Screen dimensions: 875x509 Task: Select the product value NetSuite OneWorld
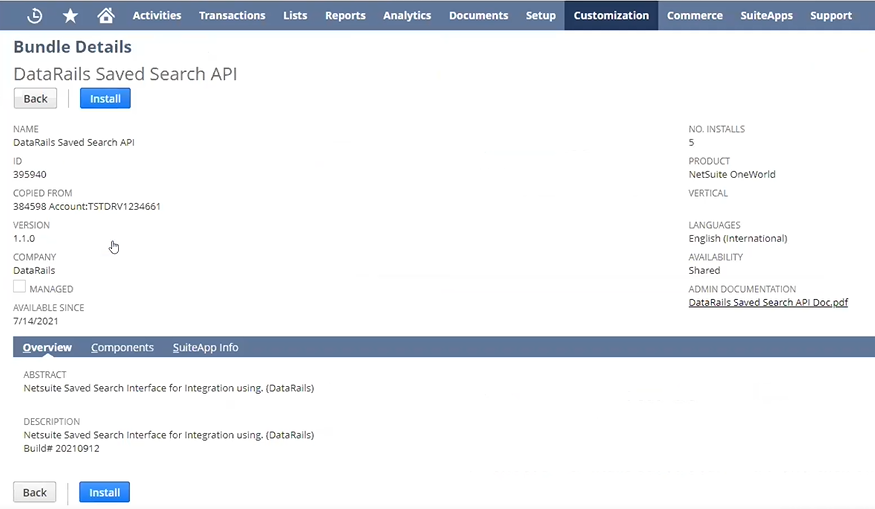pyautogui.click(x=732, y=175)
